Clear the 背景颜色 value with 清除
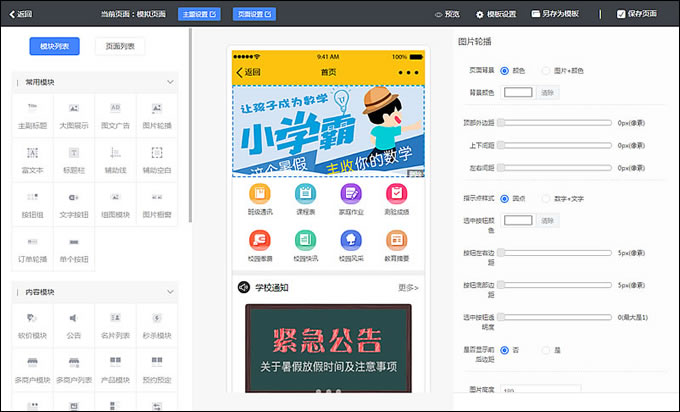Screen dimensions: 680x412 tap(548, 92)
